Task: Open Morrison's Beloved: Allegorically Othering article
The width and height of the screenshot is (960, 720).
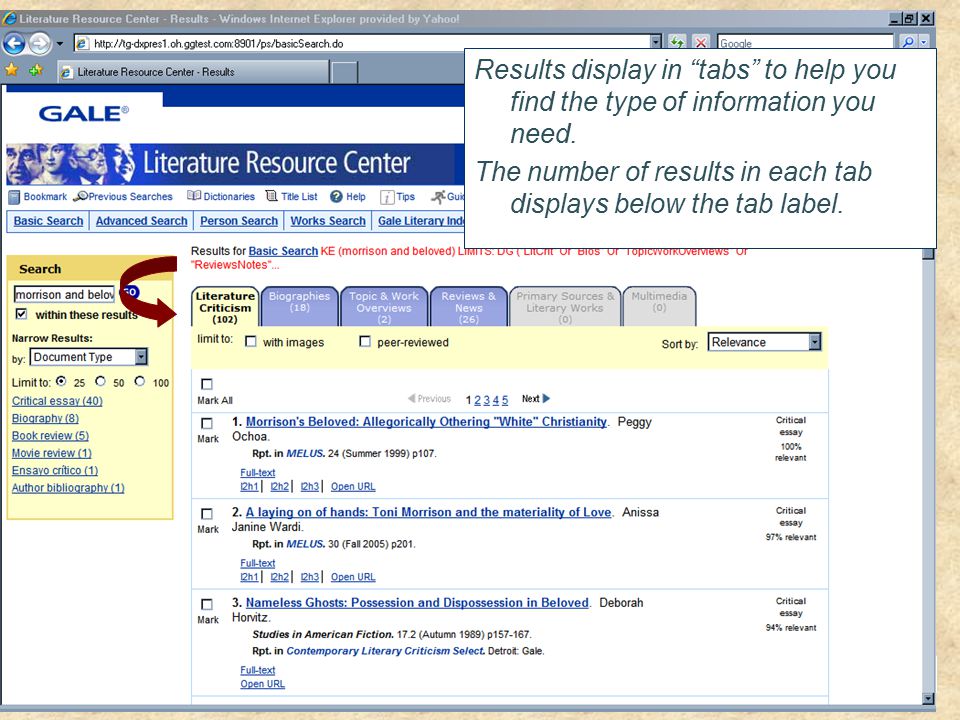Action: tap(426, 422)
